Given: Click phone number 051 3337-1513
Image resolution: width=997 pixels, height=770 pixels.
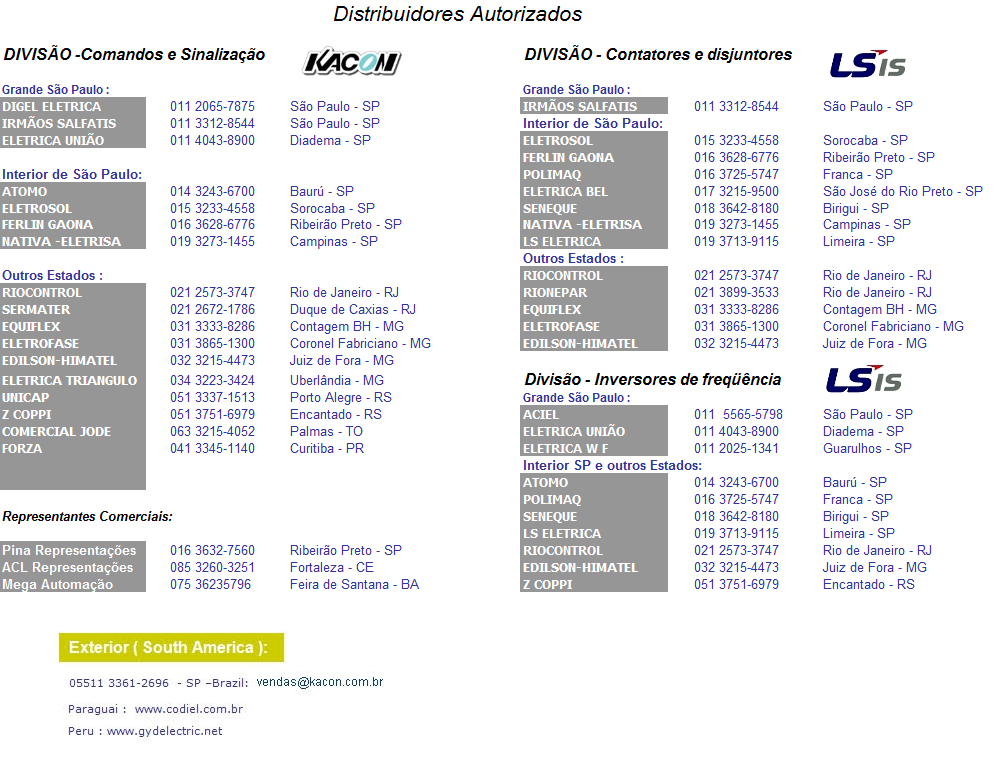Looking at the screenshot, I should coord(212,397).
